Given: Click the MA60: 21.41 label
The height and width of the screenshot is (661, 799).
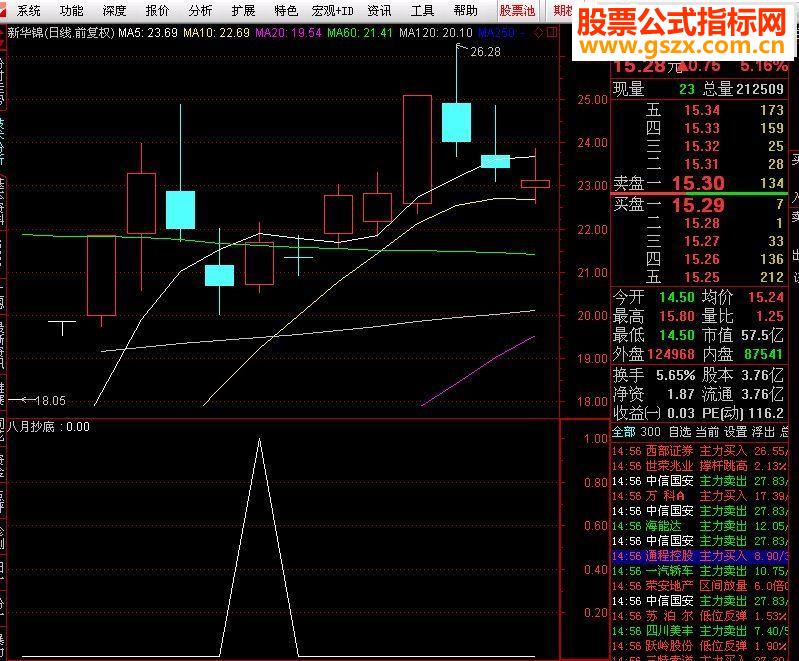Looking at the screenshot, I should tap(360, 33).
